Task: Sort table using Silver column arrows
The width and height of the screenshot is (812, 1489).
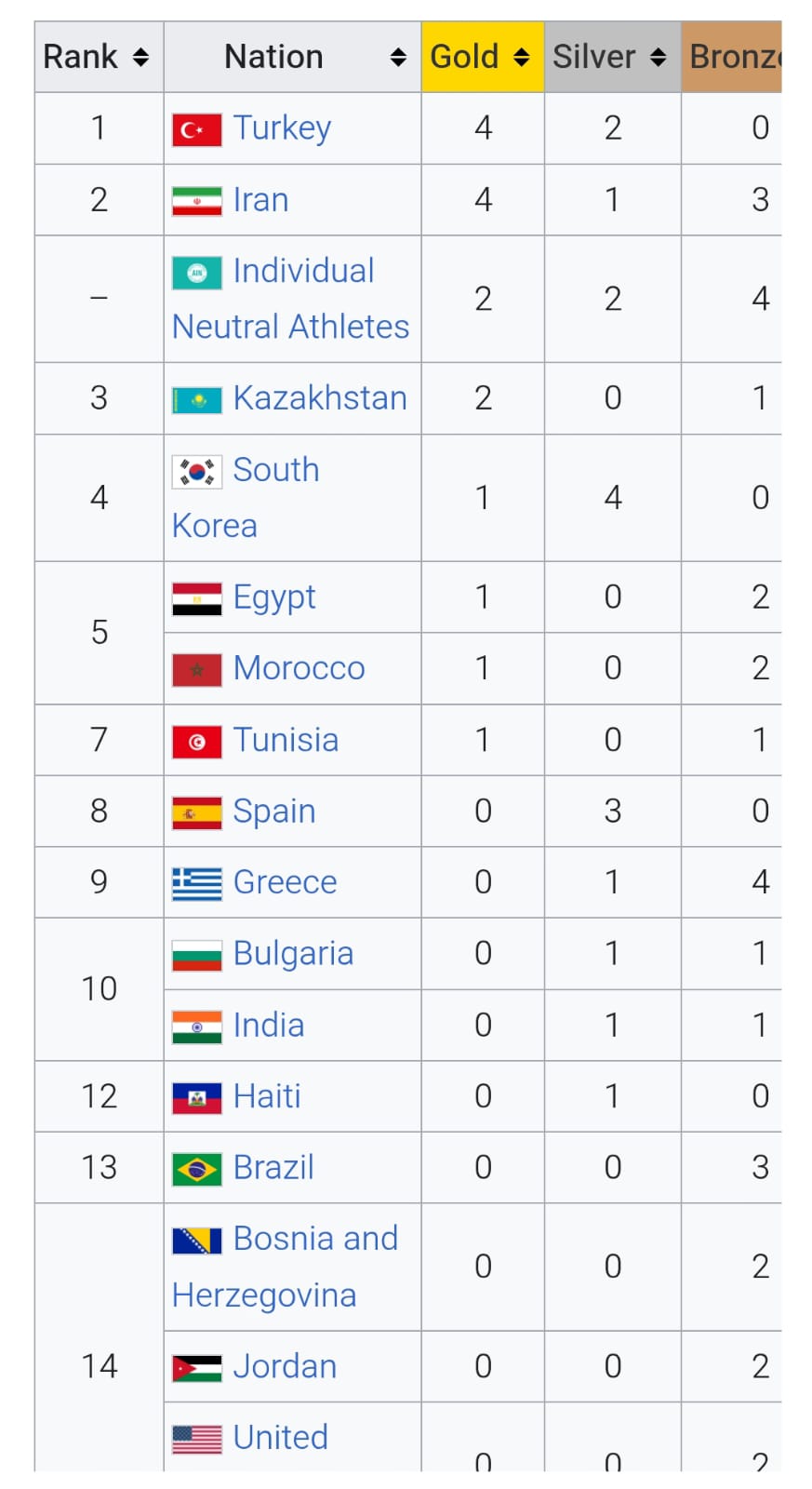Action: [659, 58]
